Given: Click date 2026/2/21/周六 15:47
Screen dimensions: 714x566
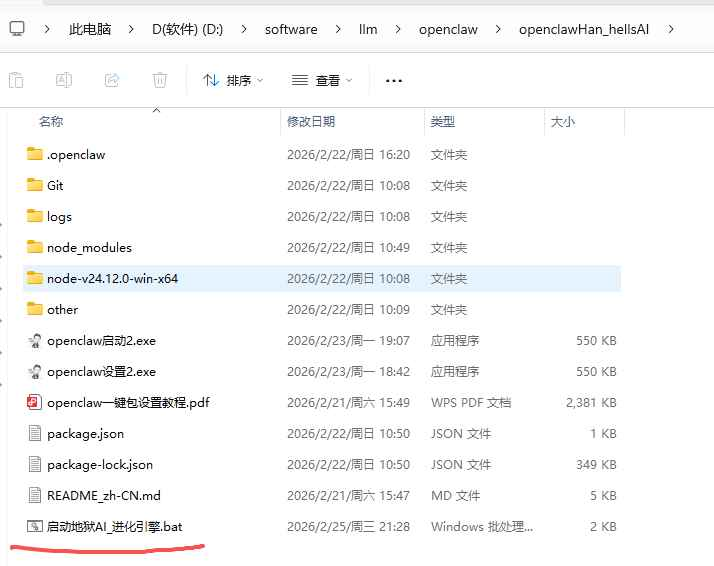Looking at the screenshot, I should [x=348, y=495].
